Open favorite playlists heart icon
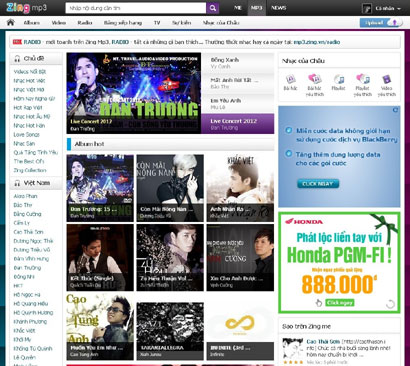 coord(363,79)
